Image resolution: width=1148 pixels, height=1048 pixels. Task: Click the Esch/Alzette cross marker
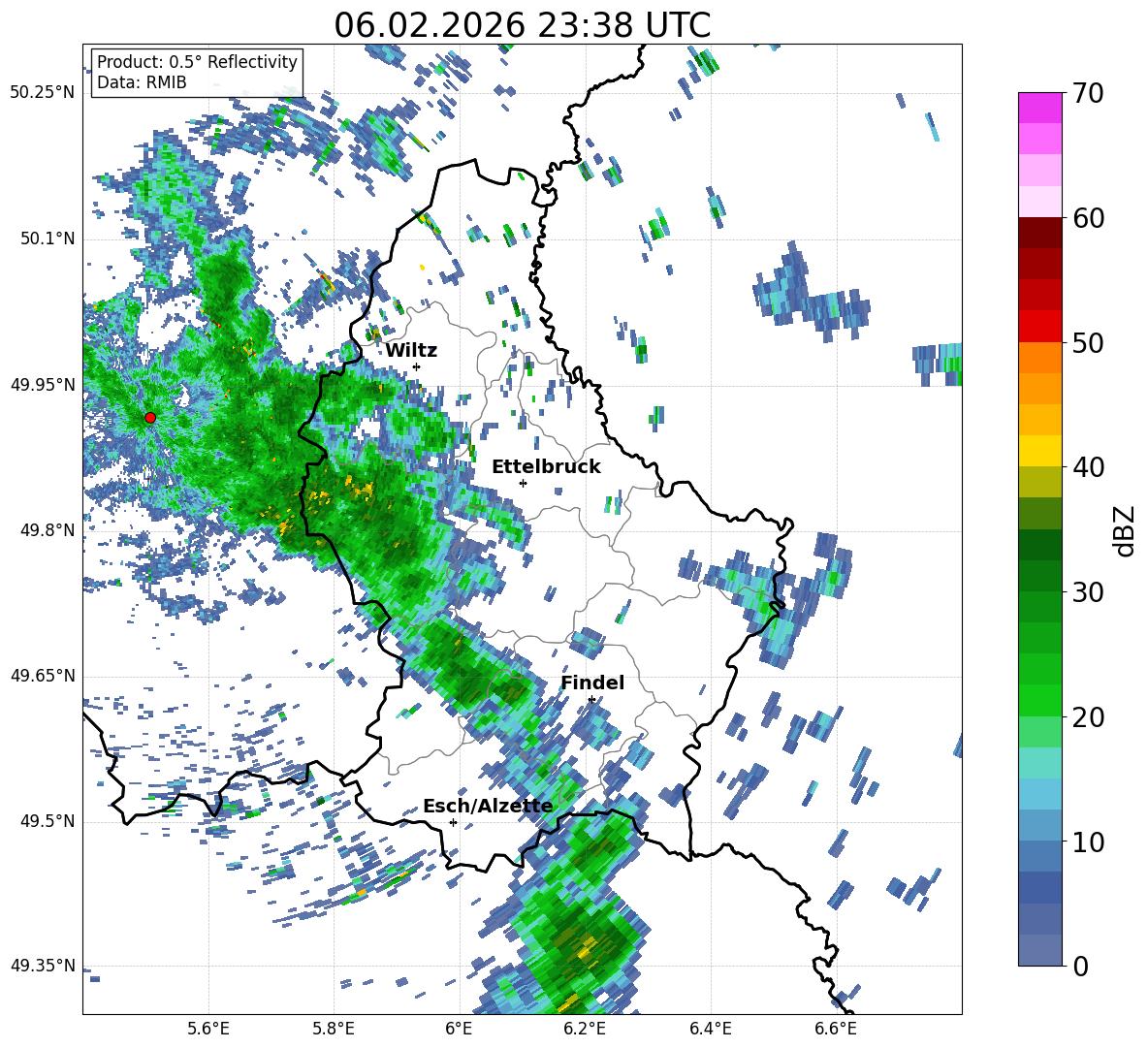(453, 822)
